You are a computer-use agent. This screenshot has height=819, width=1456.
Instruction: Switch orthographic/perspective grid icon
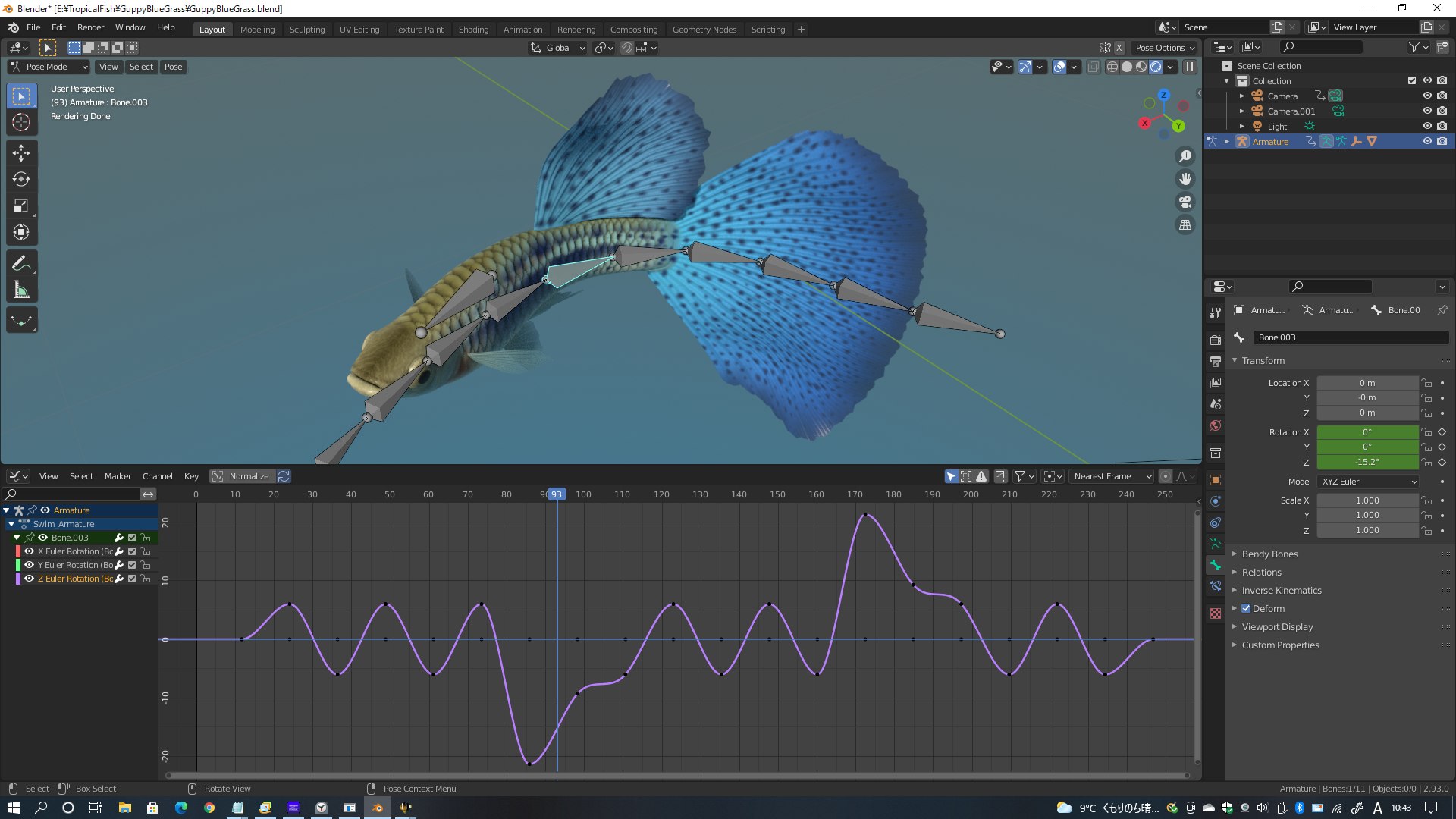1185,225
